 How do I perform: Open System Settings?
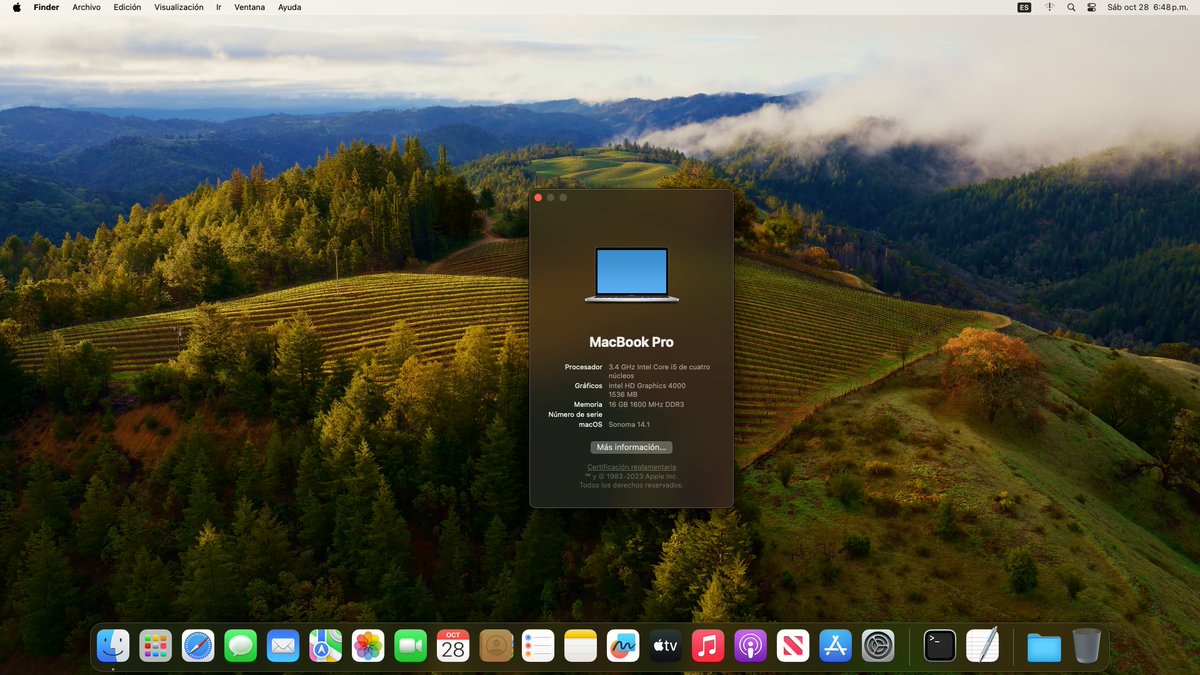878,645
